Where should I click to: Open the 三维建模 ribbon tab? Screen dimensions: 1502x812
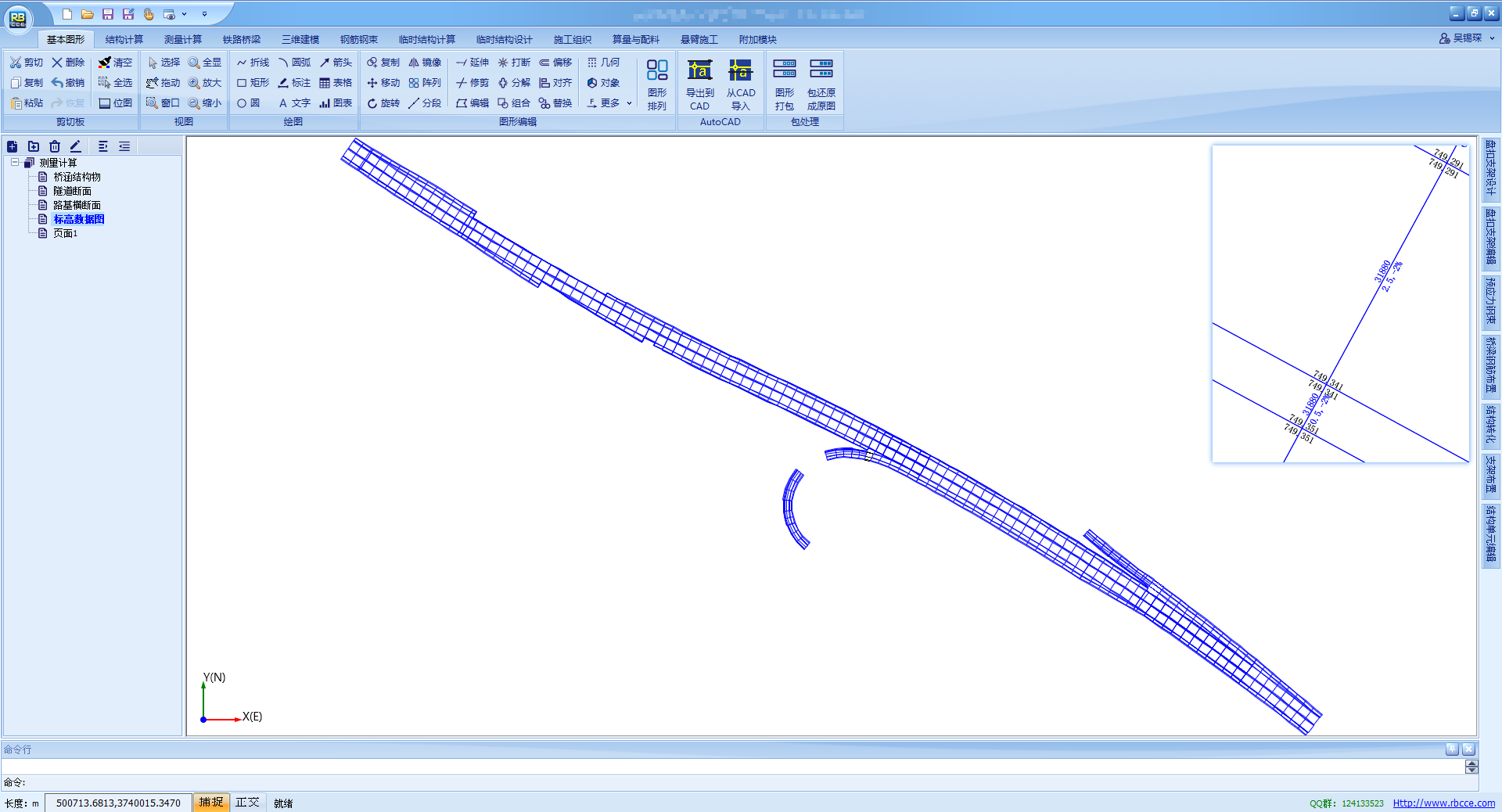pyautogui.click(x=300, y=39)
